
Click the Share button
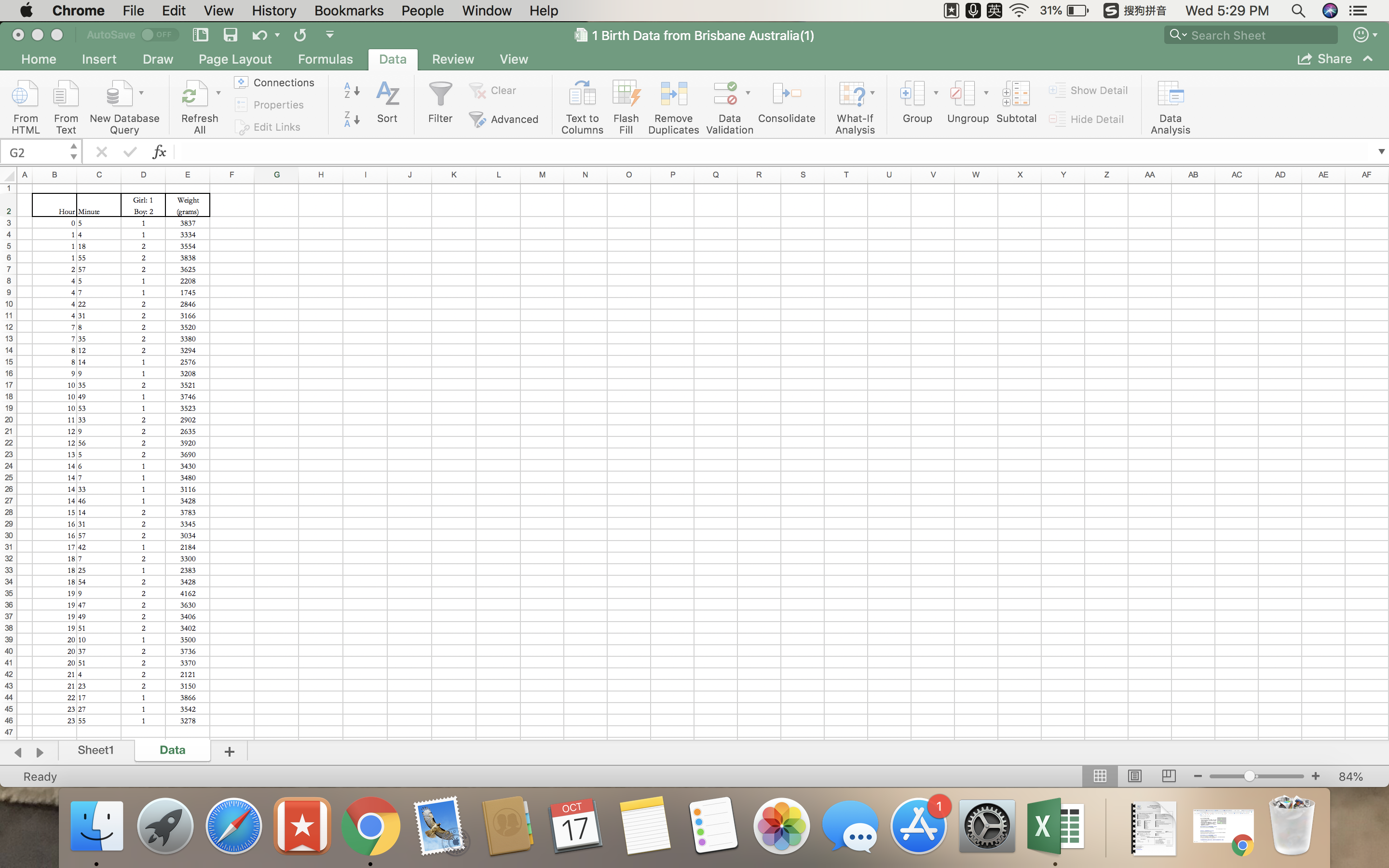[1325, 59]
